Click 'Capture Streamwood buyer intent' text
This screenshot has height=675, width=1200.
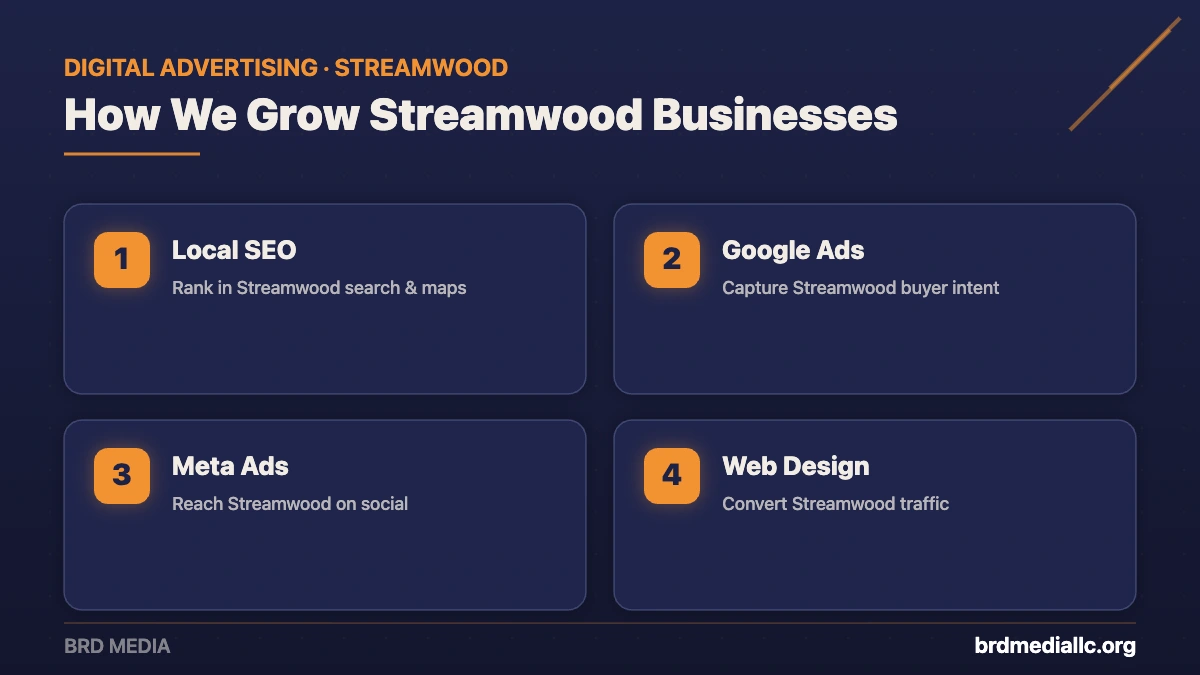tap(861, 288)
